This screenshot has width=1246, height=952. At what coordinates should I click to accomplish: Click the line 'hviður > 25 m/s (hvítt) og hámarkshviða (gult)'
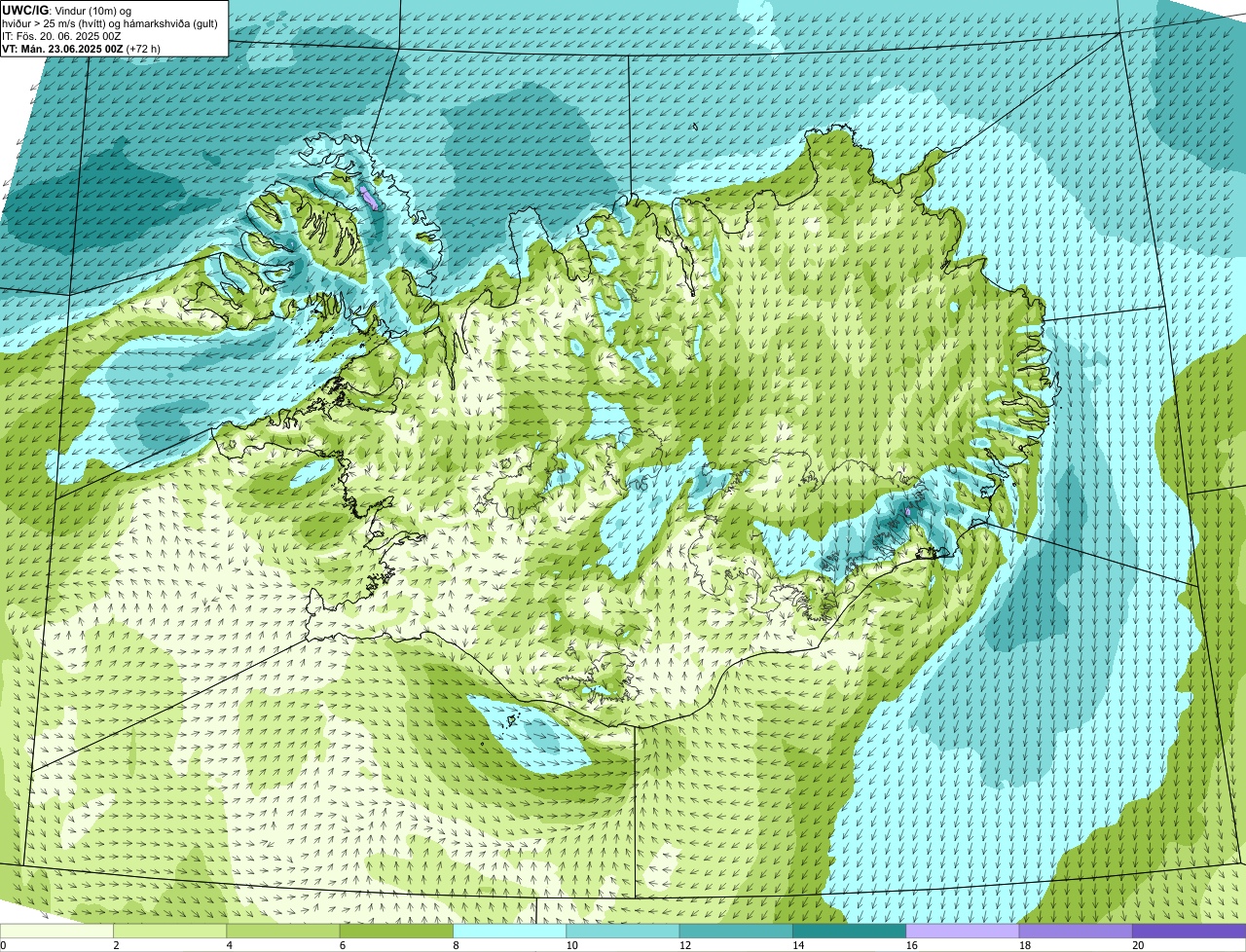click(109, 22)
